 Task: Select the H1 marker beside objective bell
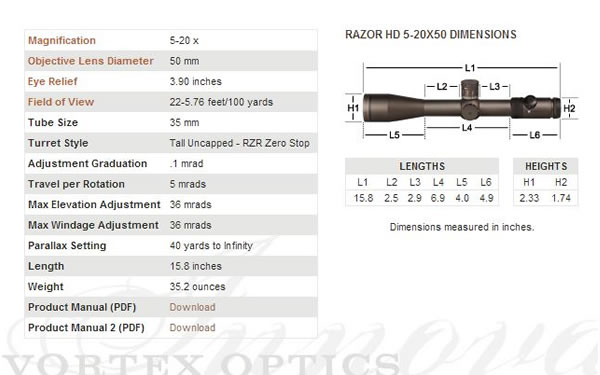pos(353,108)
